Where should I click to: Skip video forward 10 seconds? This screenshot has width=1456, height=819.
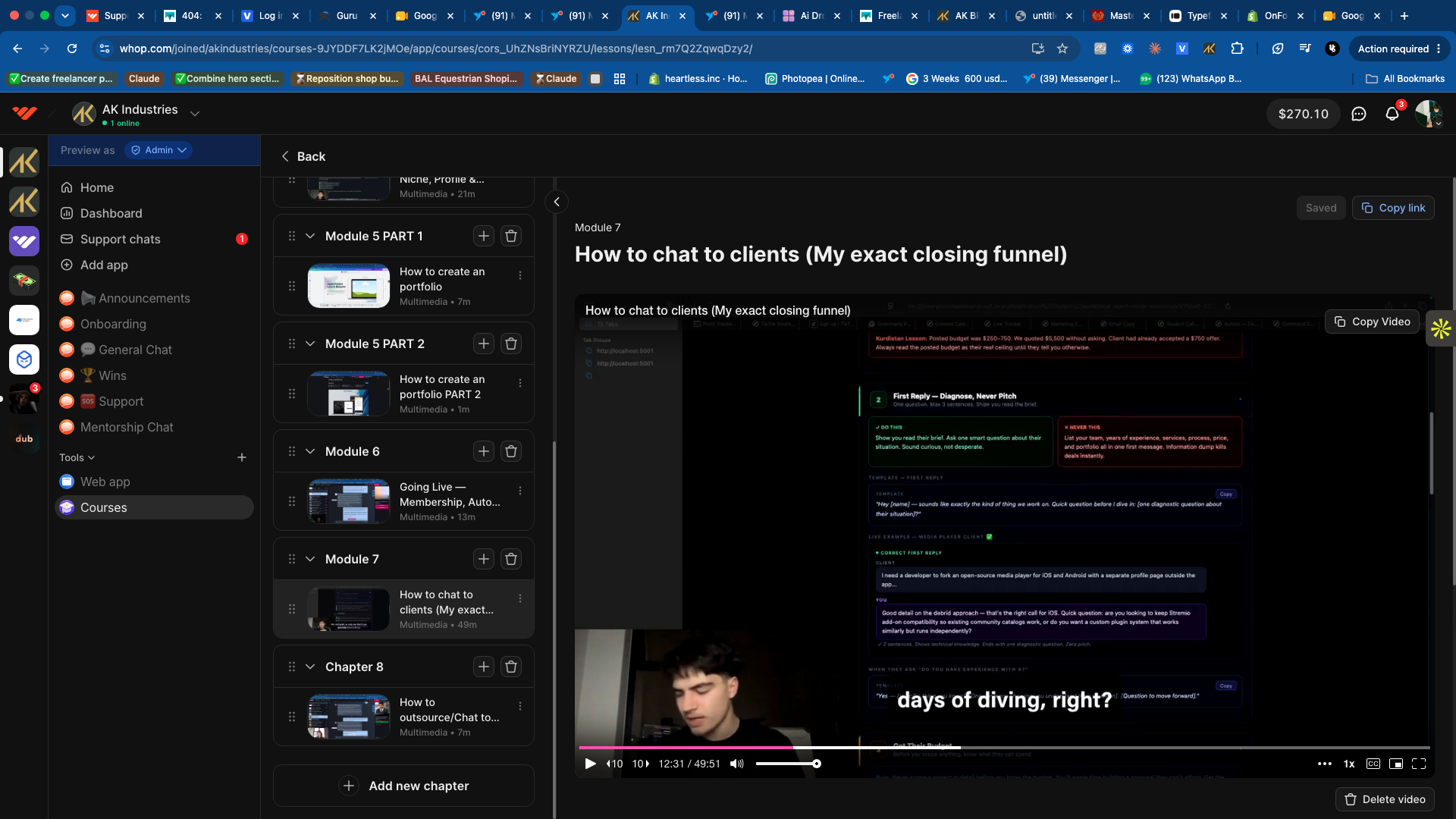coord(641,764)
